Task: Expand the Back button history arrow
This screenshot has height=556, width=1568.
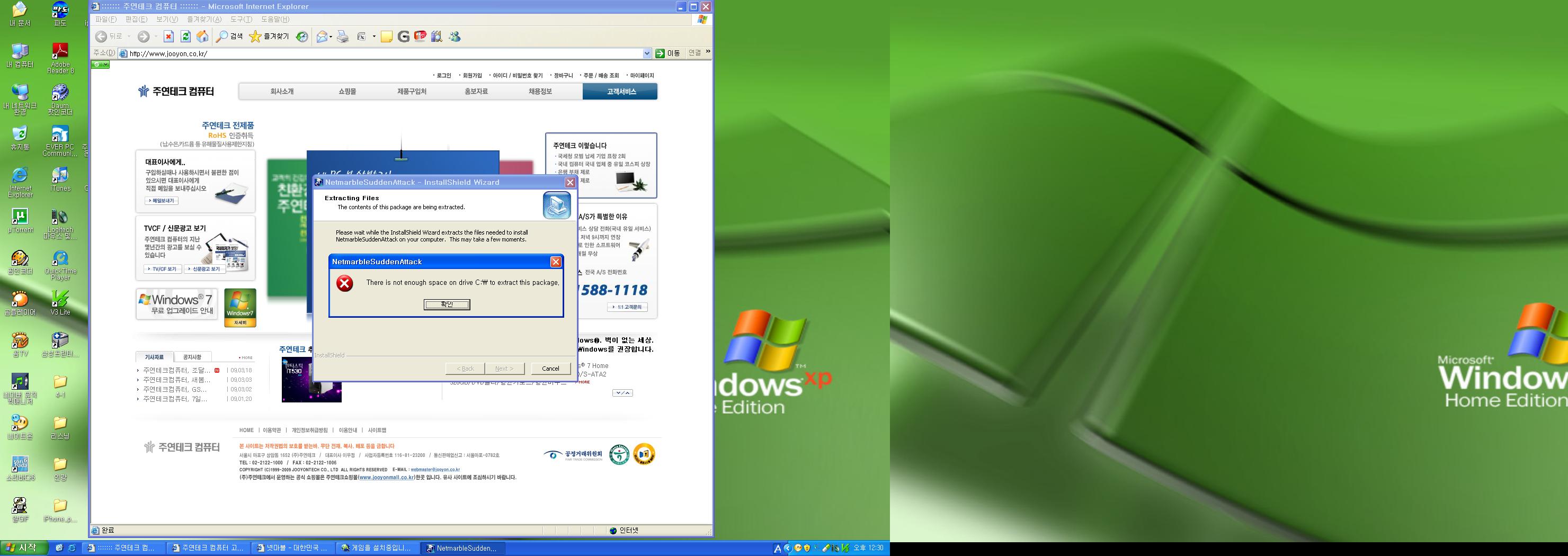Action: (x=129, y=37)
